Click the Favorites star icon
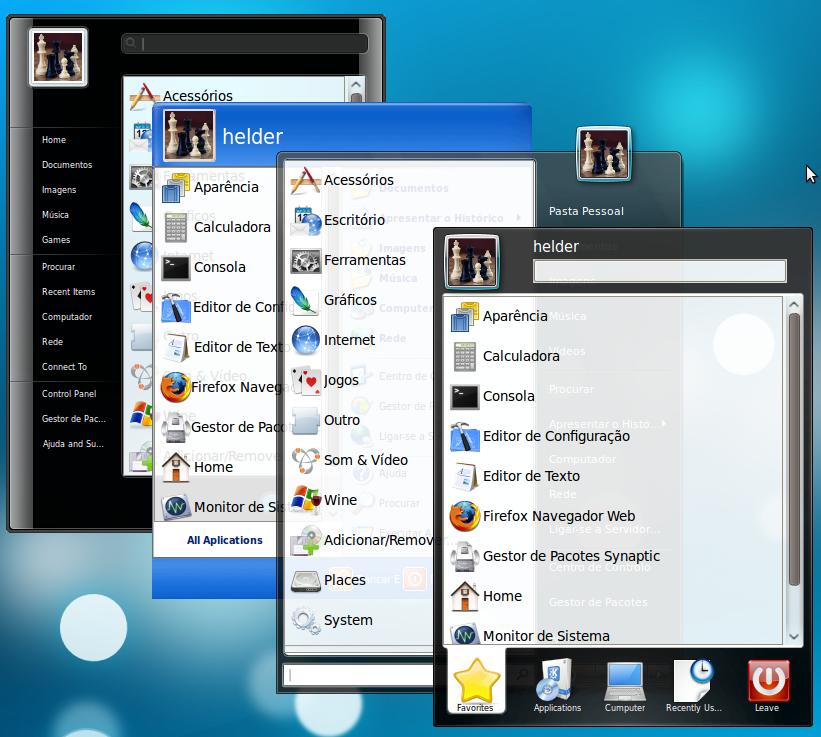The width and height of the screenshot is (821, 737). click(476, 682)
